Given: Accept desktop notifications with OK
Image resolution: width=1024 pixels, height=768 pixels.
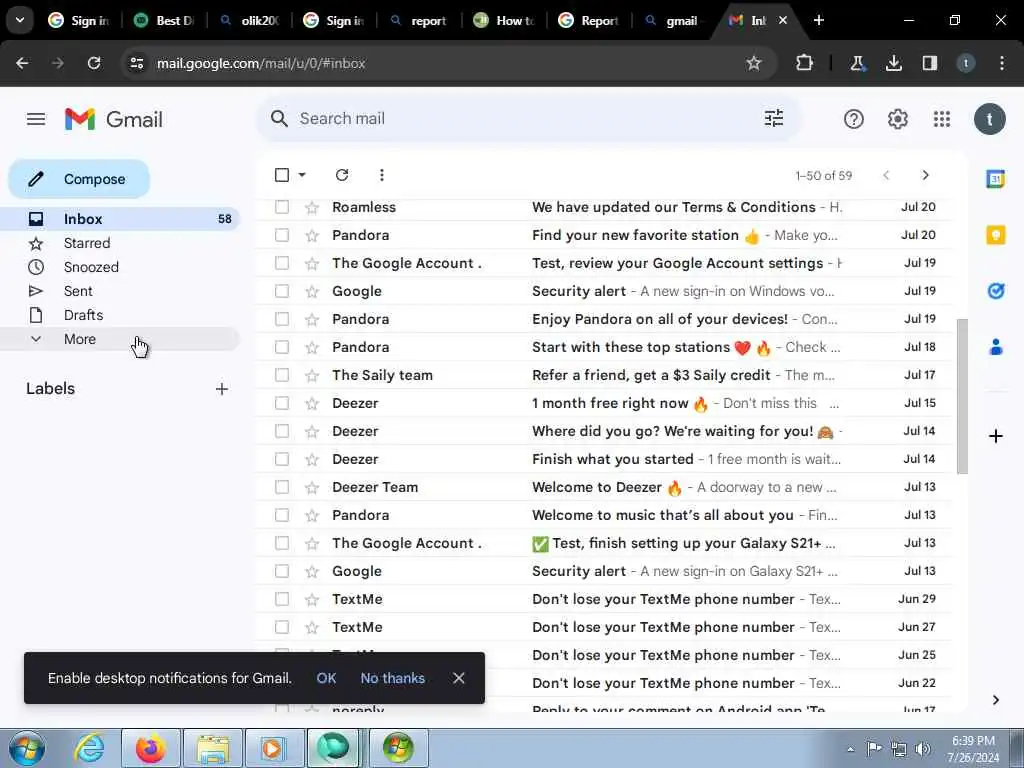Looking at the screenshot, I should [x=327, y=678].
